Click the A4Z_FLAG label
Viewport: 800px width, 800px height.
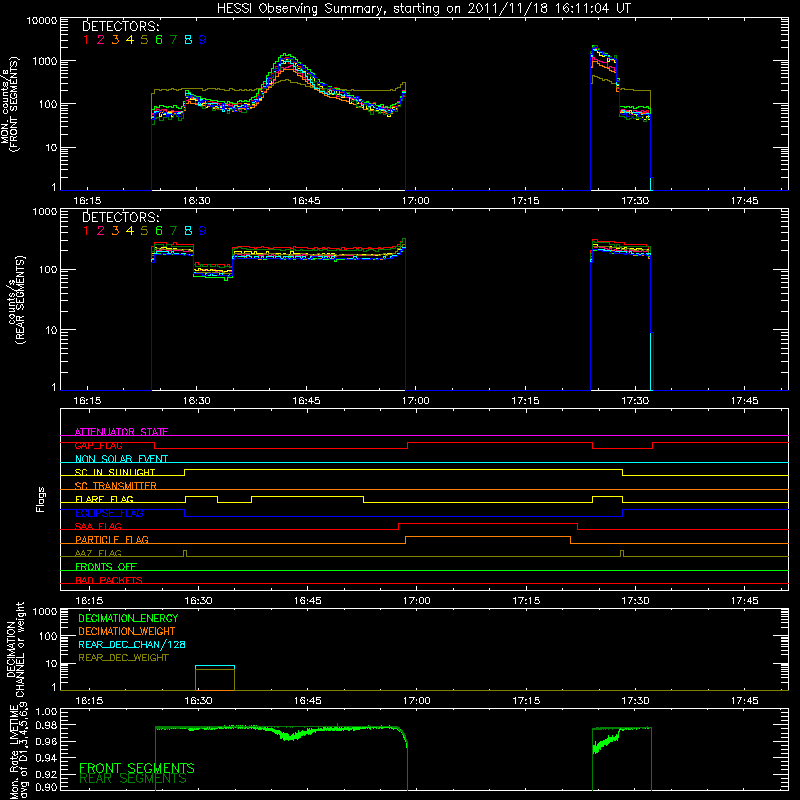(x=98, y=553)
